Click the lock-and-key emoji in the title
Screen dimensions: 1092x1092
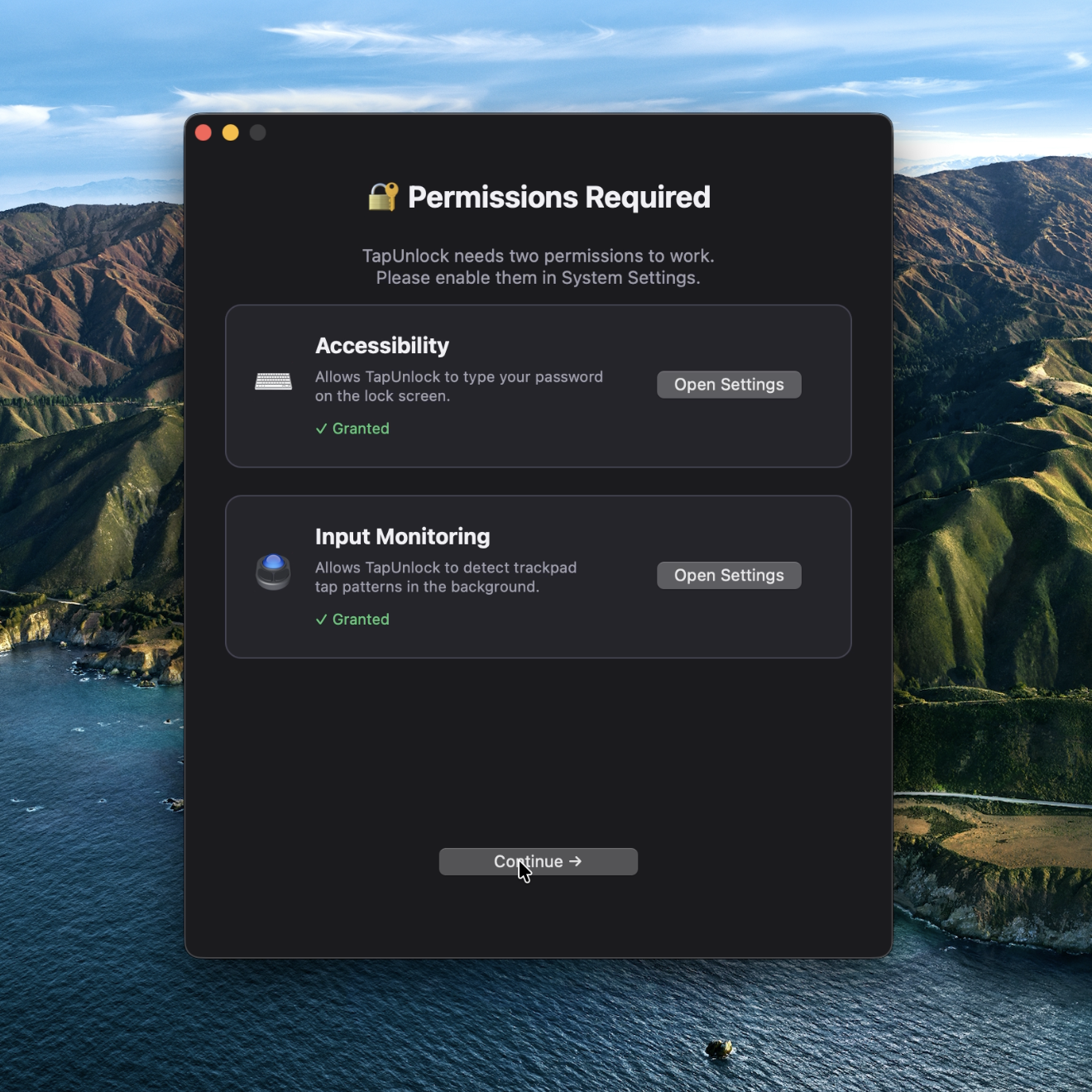pos(382,196)
